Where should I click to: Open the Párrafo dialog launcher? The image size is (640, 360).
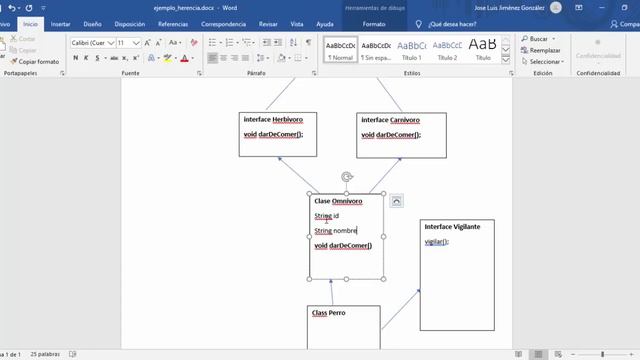click(x=314, y=73)
